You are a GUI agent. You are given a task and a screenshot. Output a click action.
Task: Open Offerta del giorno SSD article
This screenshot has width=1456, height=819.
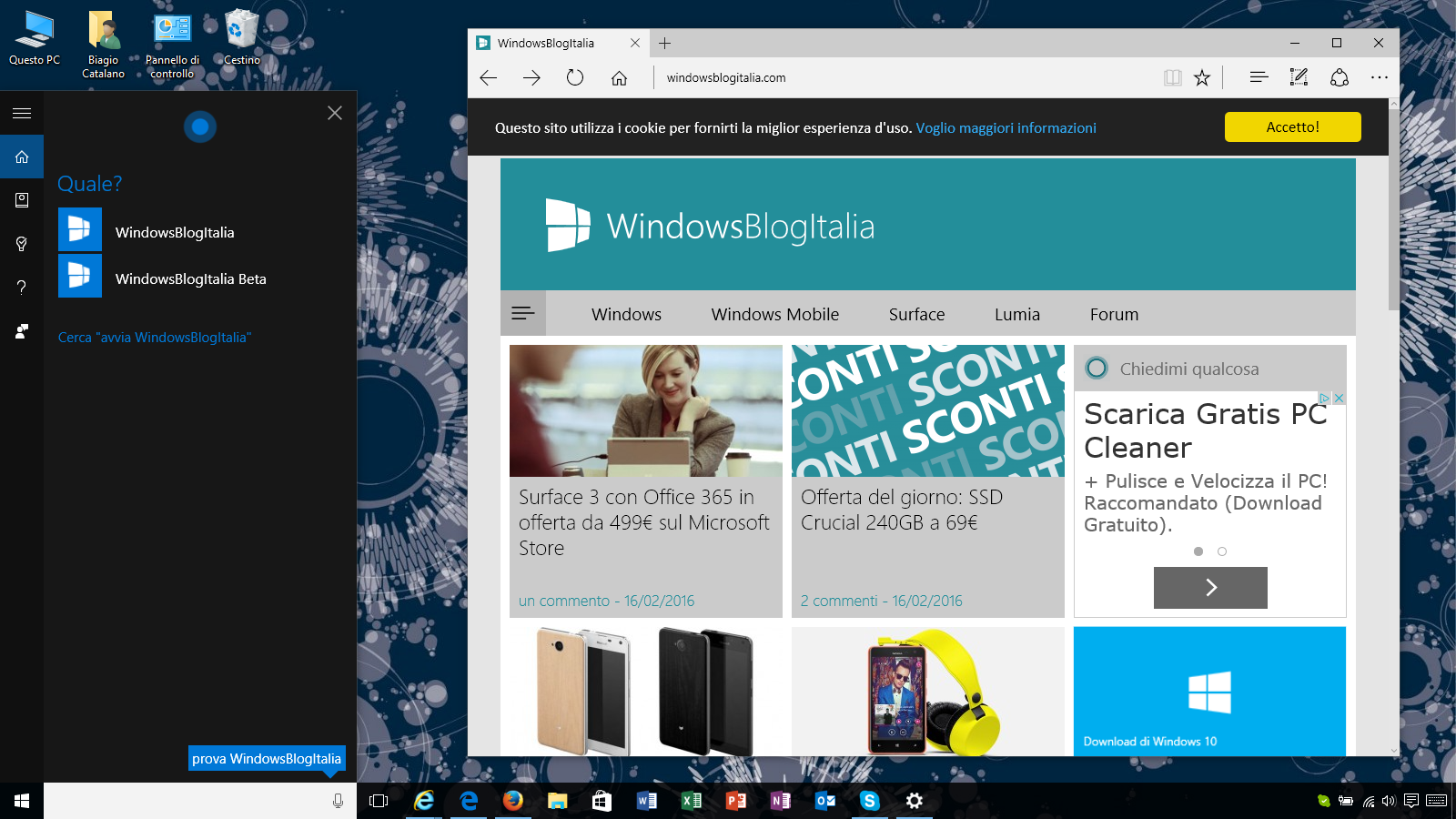(x=928, y=480)
